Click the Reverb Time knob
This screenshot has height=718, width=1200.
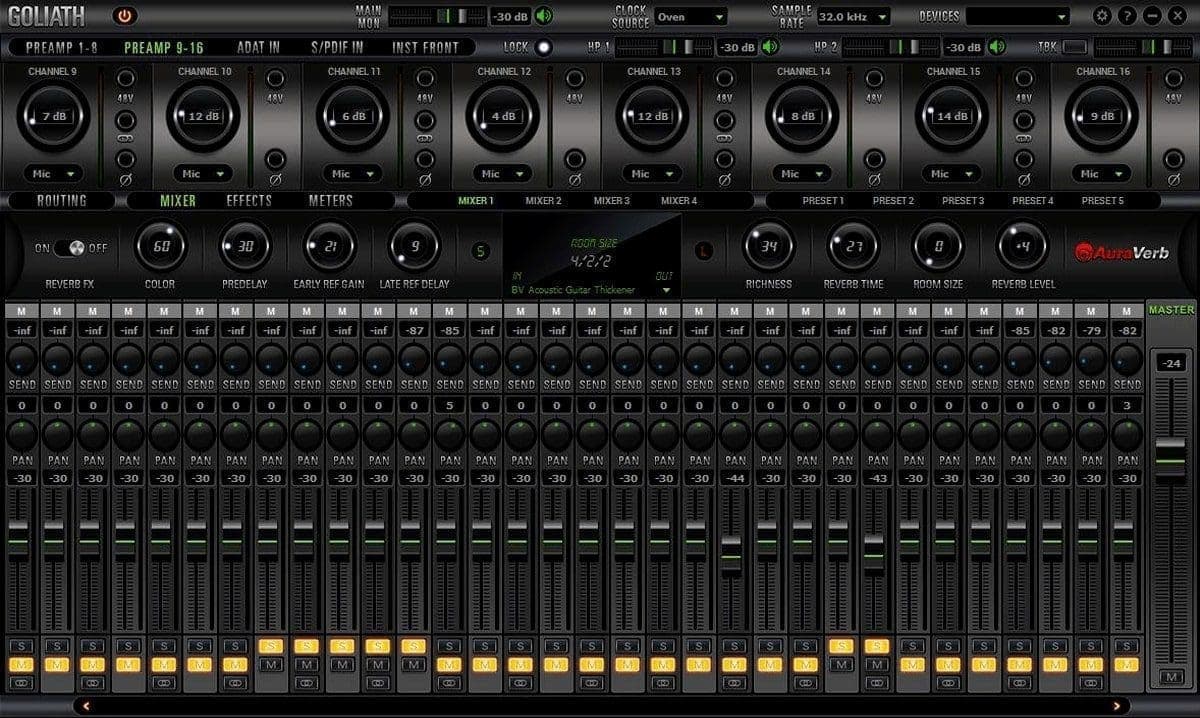tap(853, 246)
